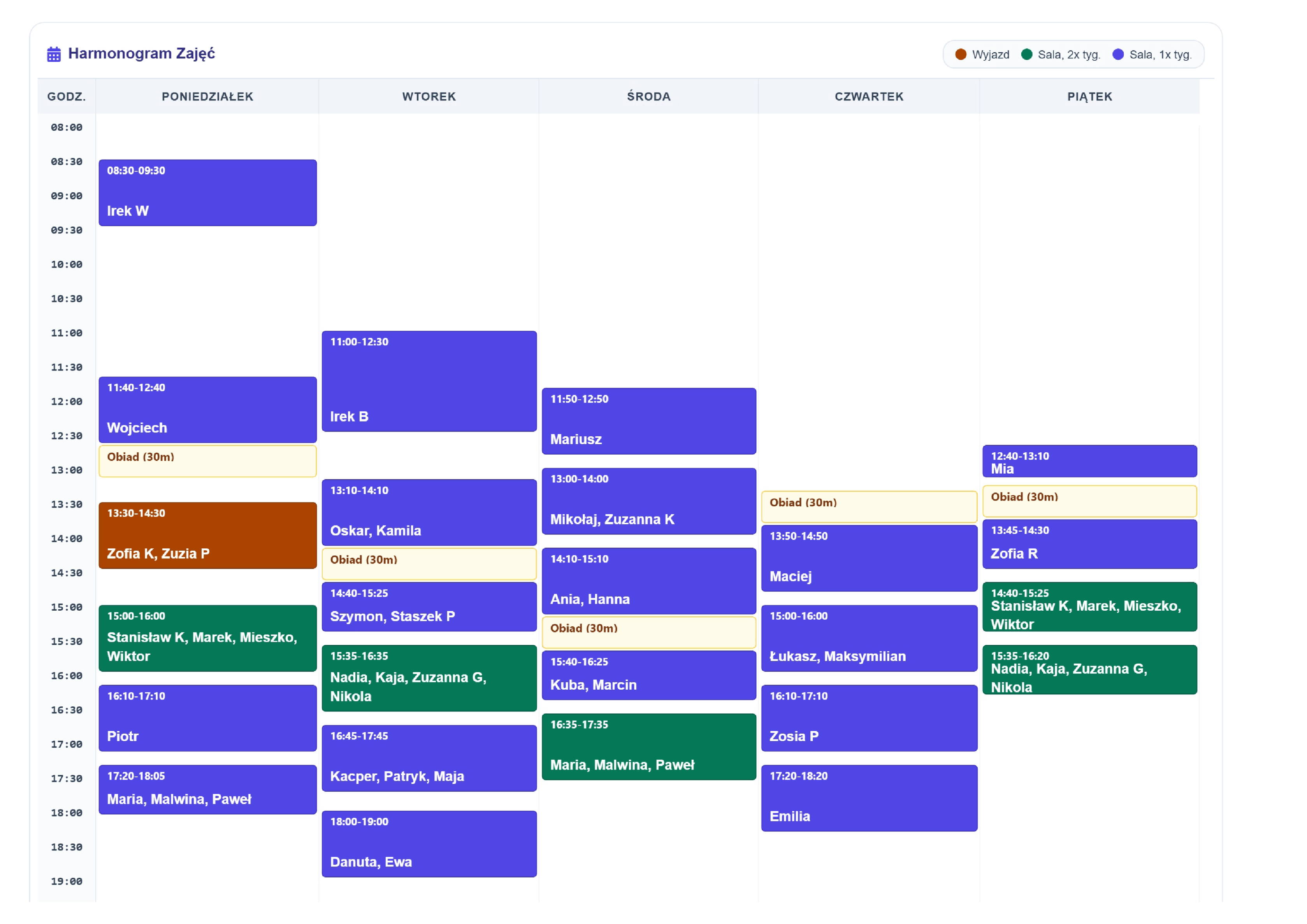Select the WTOREK column header

[429, 96]
